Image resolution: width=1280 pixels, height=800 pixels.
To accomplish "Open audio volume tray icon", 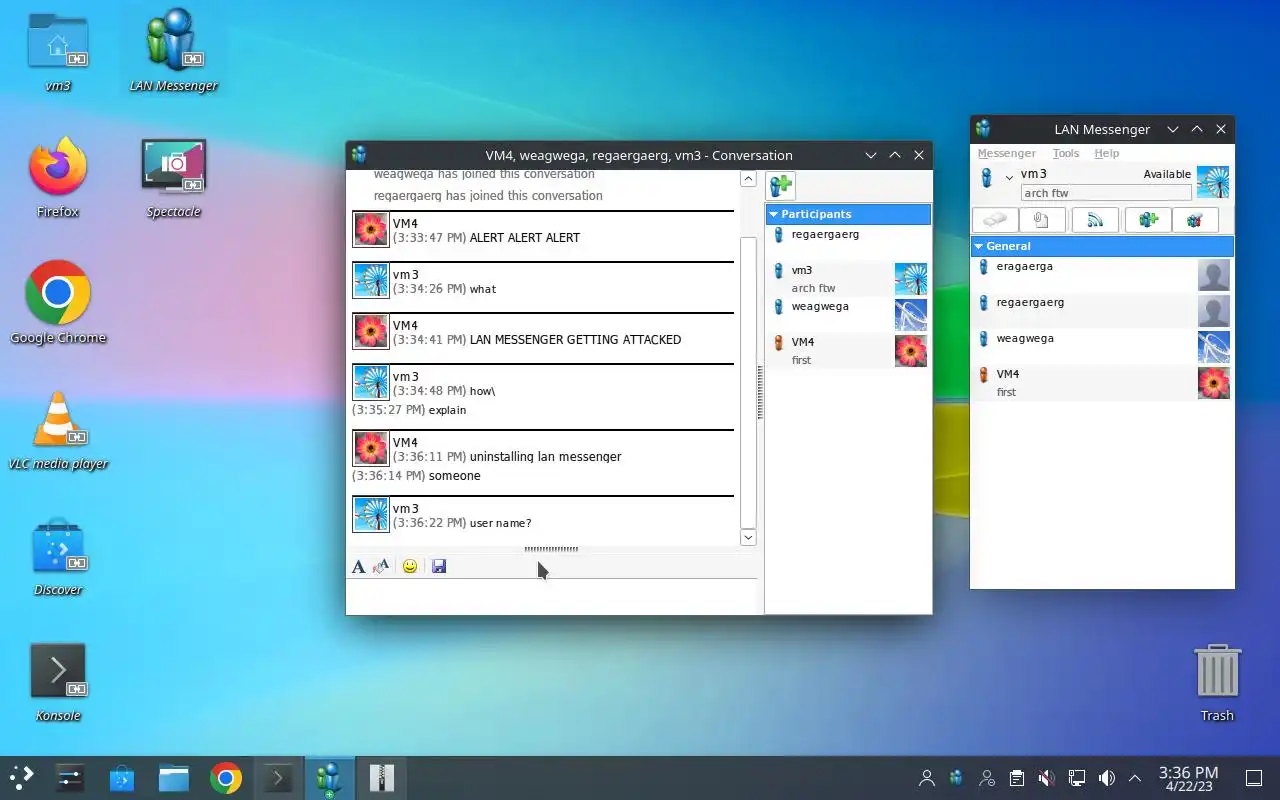I will [x=1107, y=778].
